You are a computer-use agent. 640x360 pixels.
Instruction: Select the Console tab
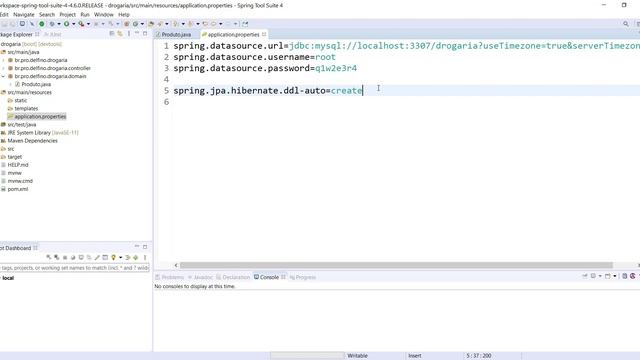(x=269, y=277)
